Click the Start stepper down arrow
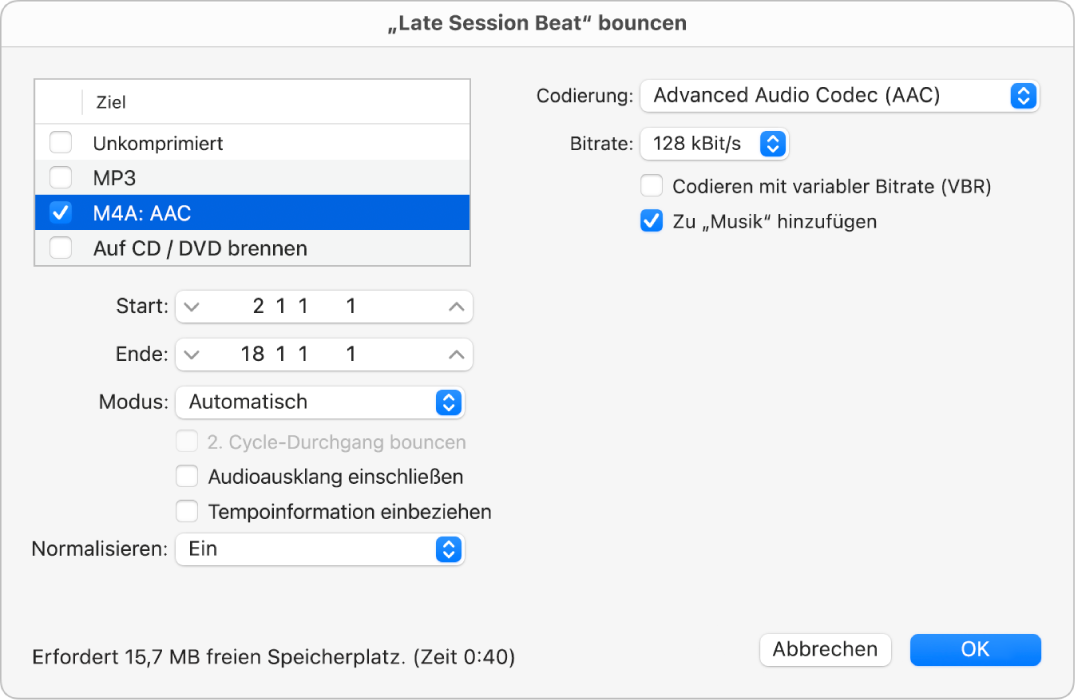The width and height of the screenshot is (1075, 700). tap(190, 306)
